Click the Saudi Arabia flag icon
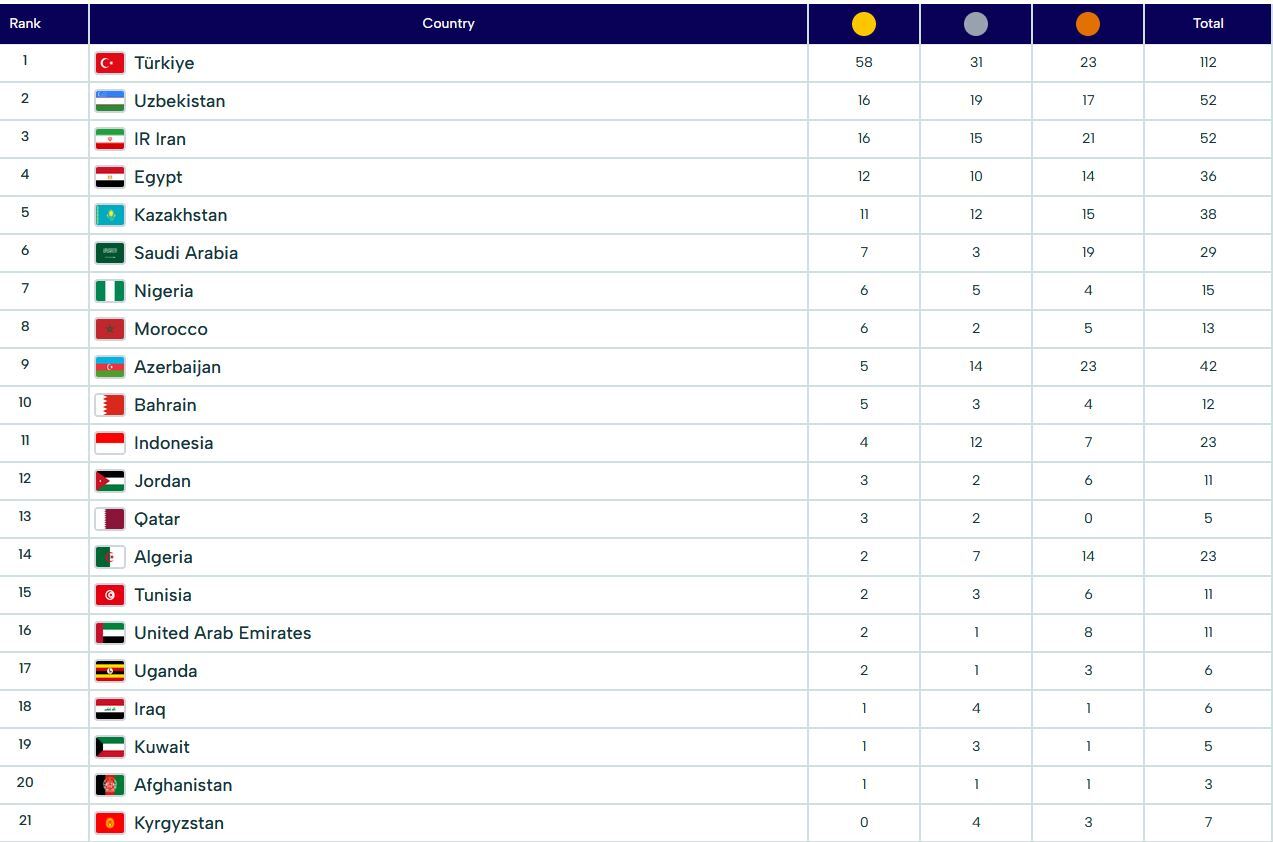1273x842 pixels. (110, 253)
